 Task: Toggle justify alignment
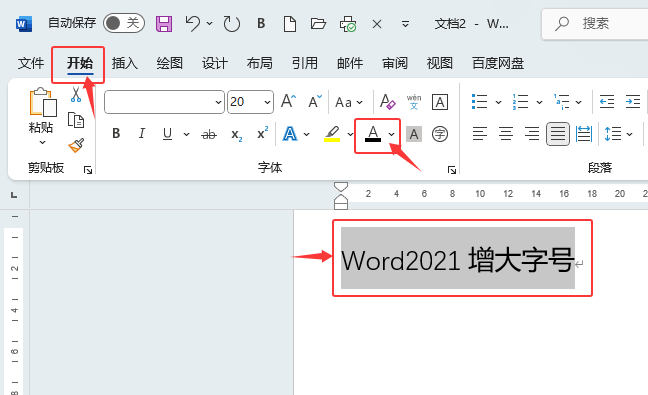point(558,134)
